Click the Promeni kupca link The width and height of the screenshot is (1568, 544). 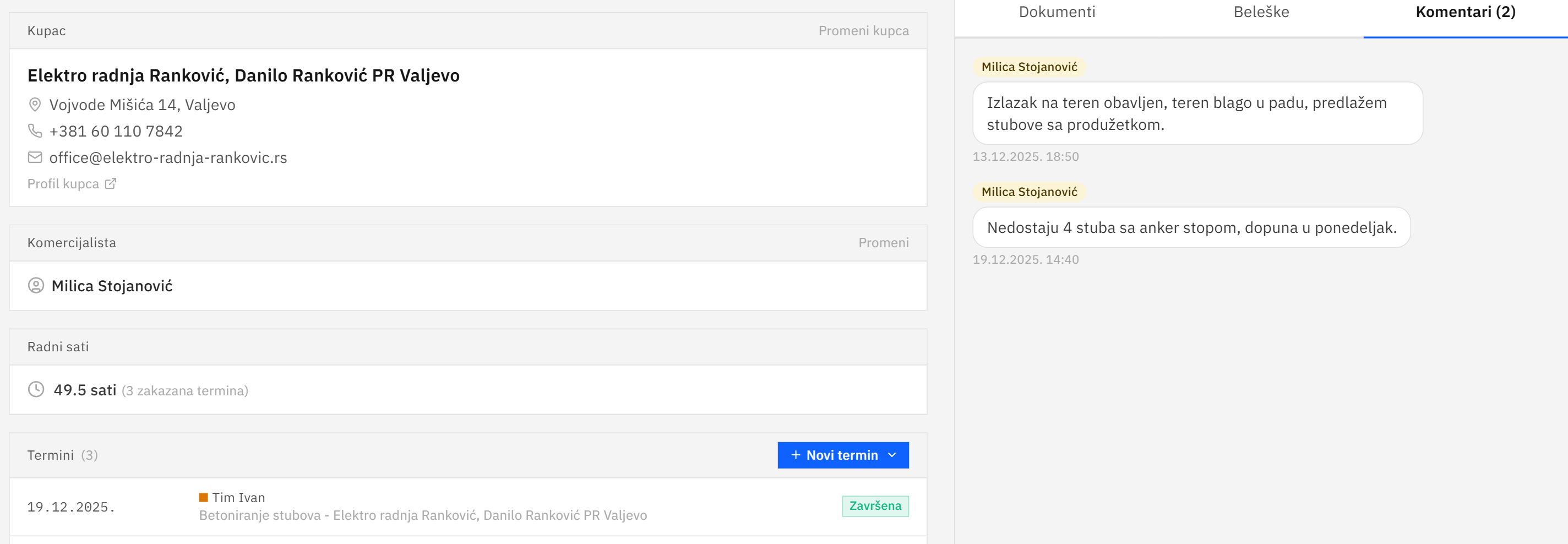[863, 31]
